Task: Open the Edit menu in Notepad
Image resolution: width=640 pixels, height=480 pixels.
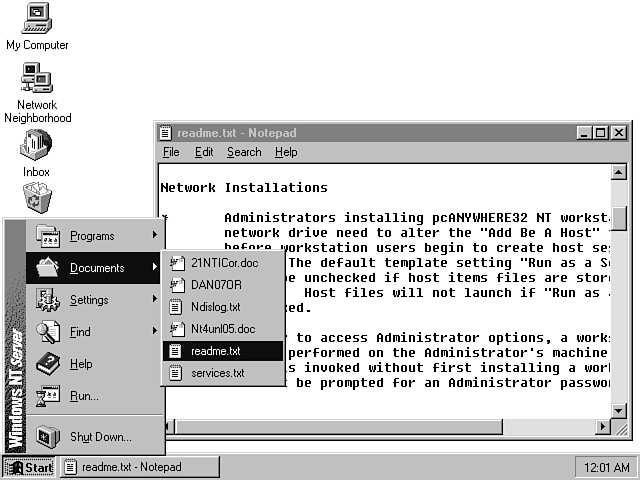Action: point(204,152)
